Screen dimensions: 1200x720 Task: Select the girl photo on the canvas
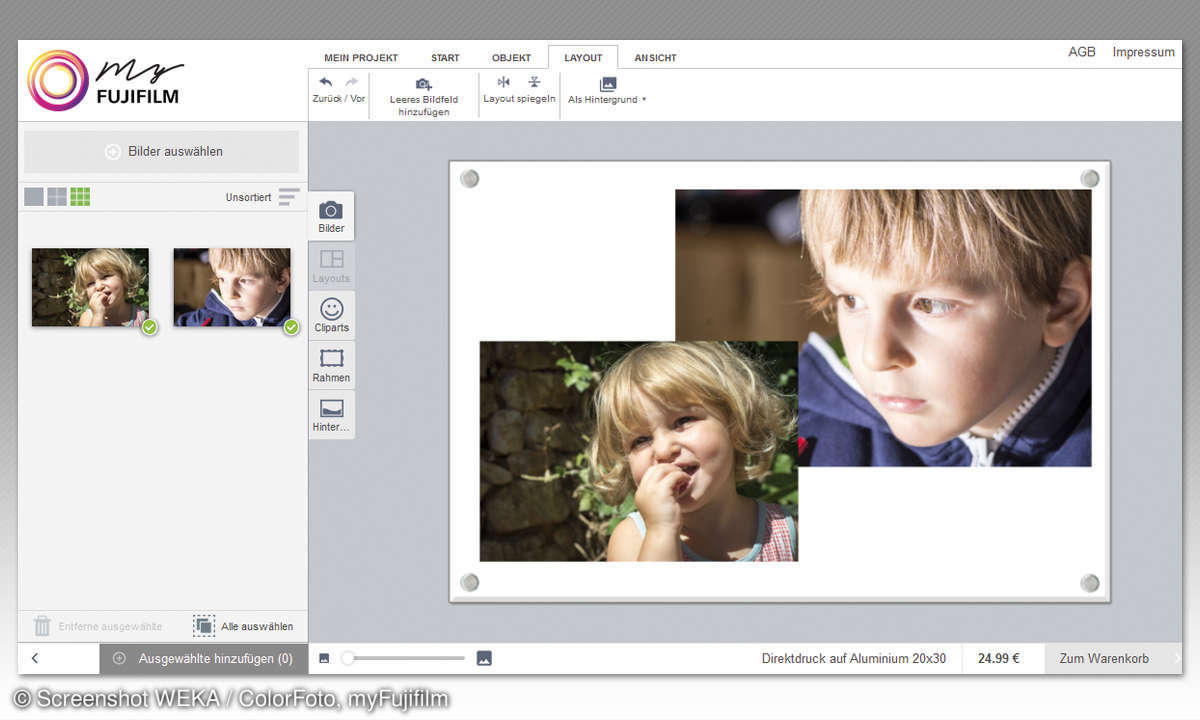pyautogui.click(x=638, y=451)
